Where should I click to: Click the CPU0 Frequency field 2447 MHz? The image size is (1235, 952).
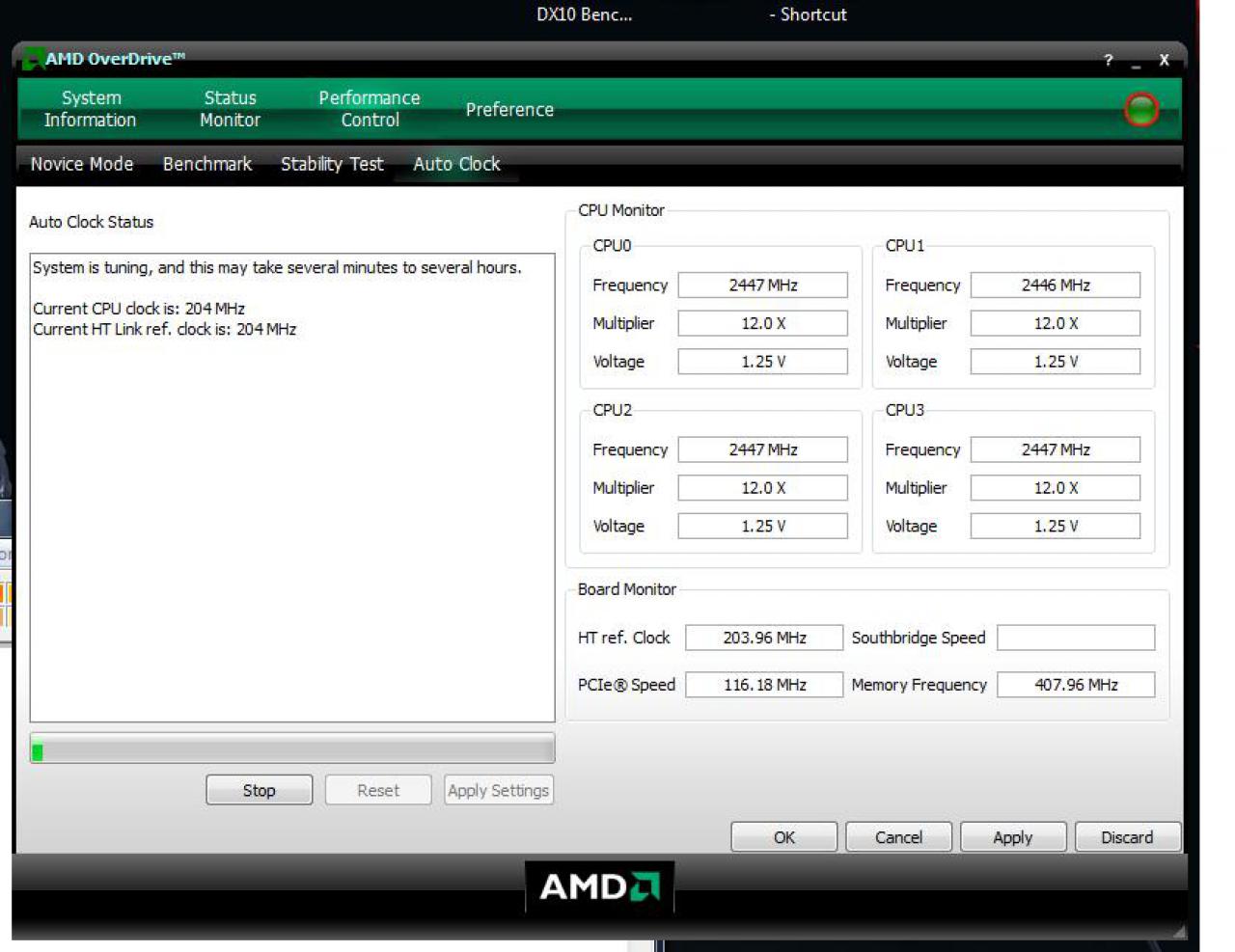(x=763, y=286)
